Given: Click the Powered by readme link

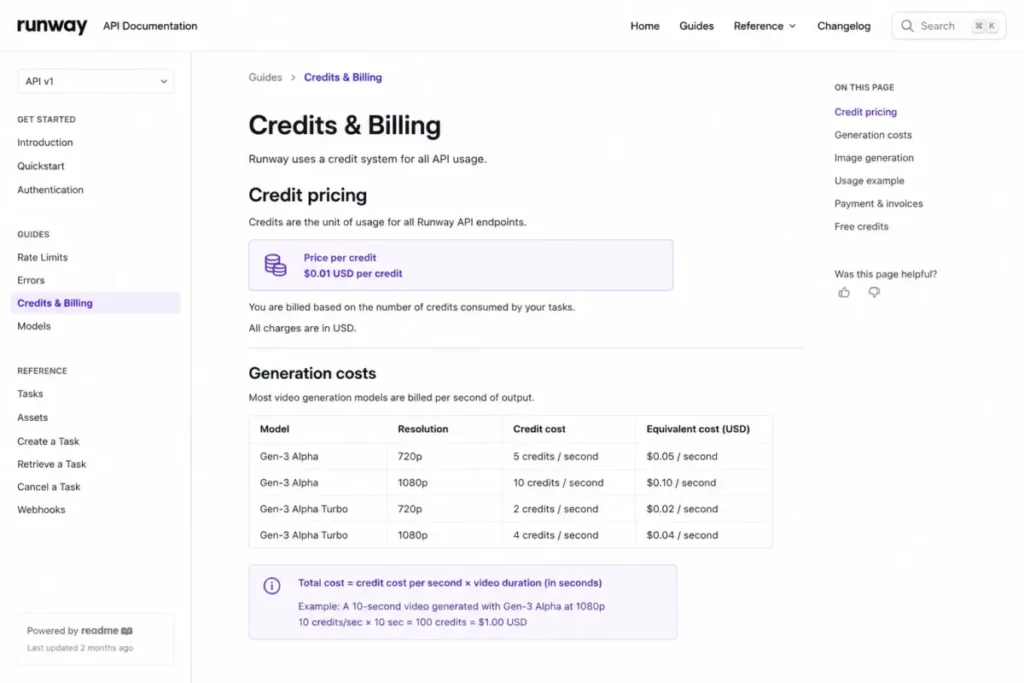Looking at the screenshot, I should pyautogui.click(x=80, y=631).
